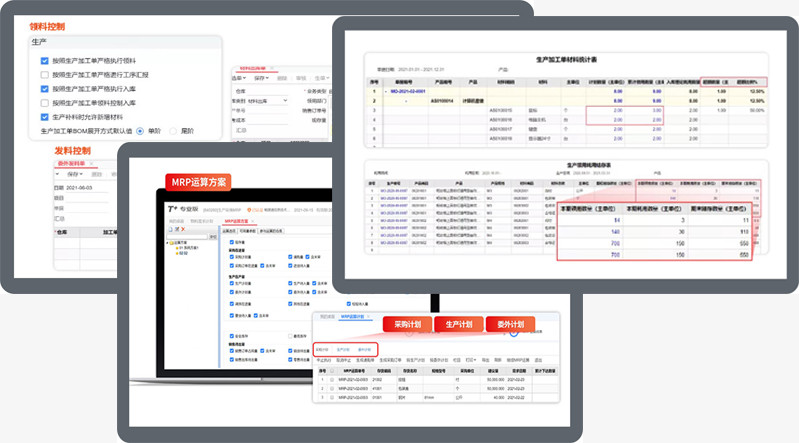
Task: Select the 2021-06-03 date field
Action: pyautogui.click(x=78, y=187)
